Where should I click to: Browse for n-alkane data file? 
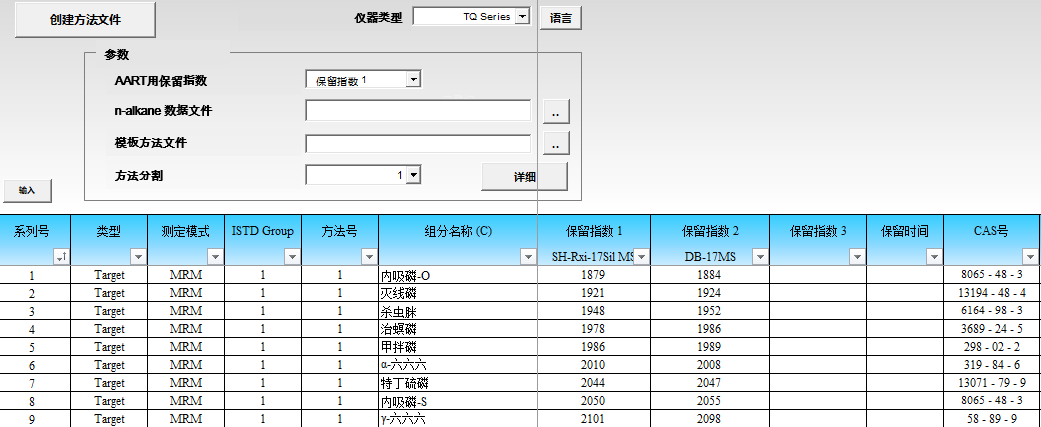[555, 111]
